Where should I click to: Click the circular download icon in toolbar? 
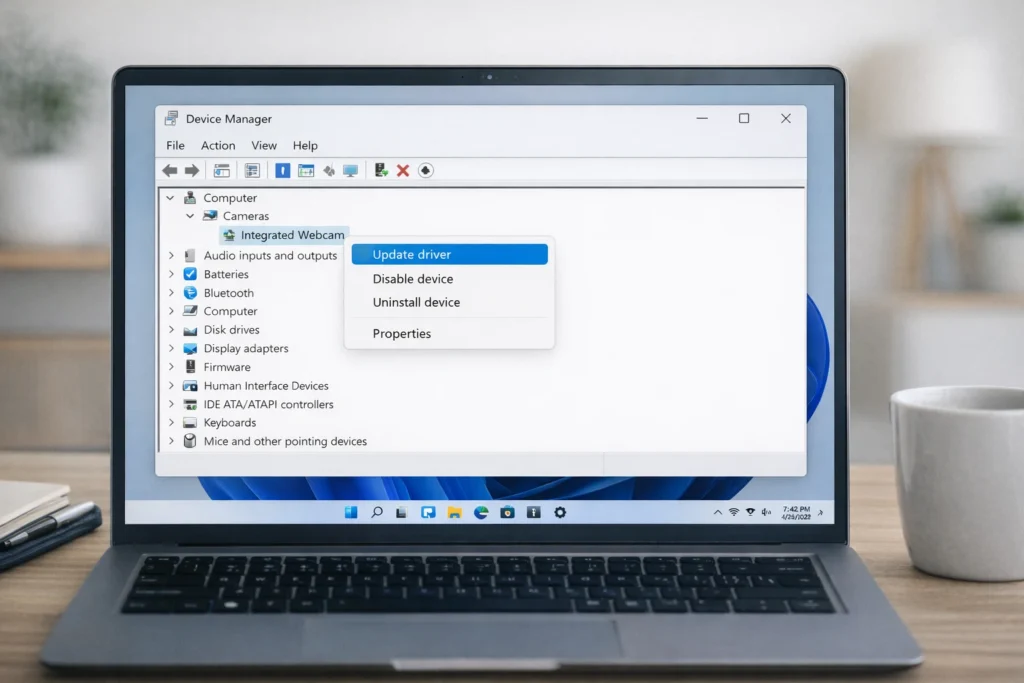coord(426,171)
